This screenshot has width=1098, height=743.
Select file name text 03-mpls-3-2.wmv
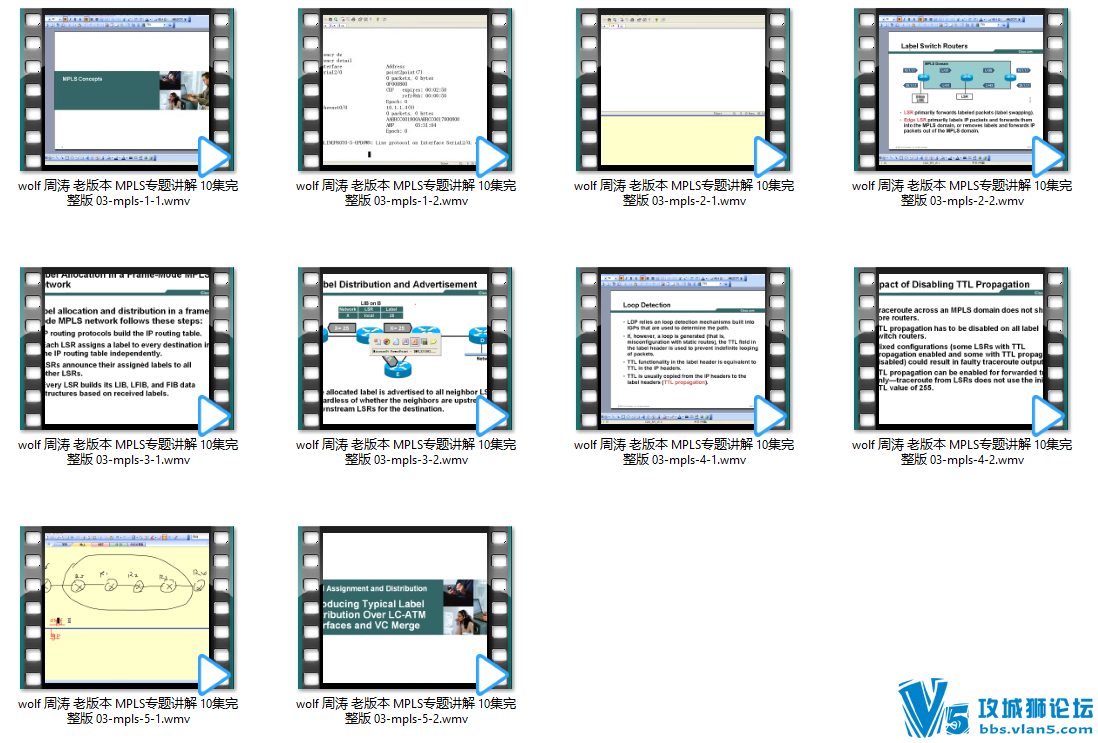(x=406, y=452)
